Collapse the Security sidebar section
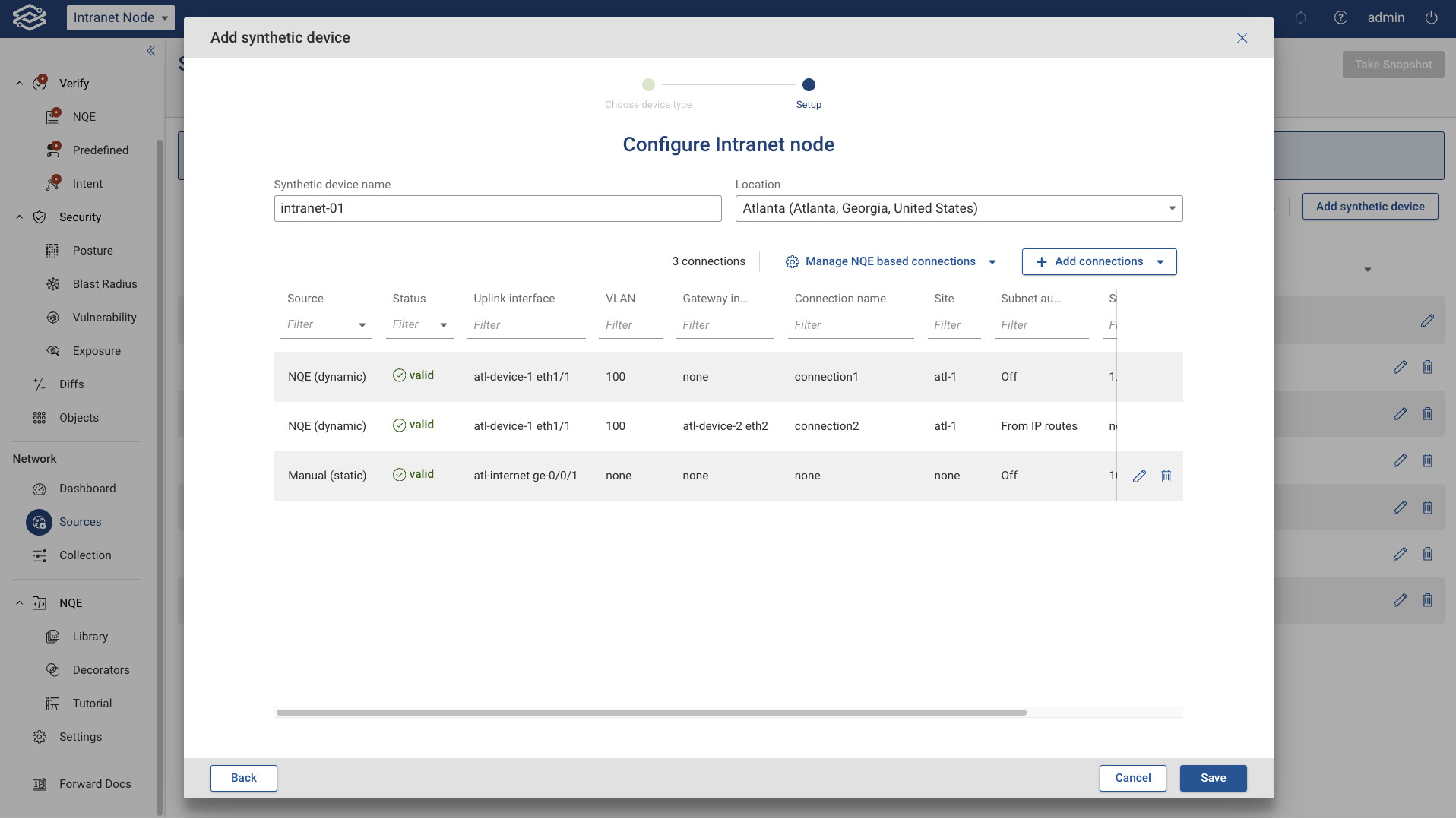The height and width of the screenshot is (819, 1456). pos(18,217)
